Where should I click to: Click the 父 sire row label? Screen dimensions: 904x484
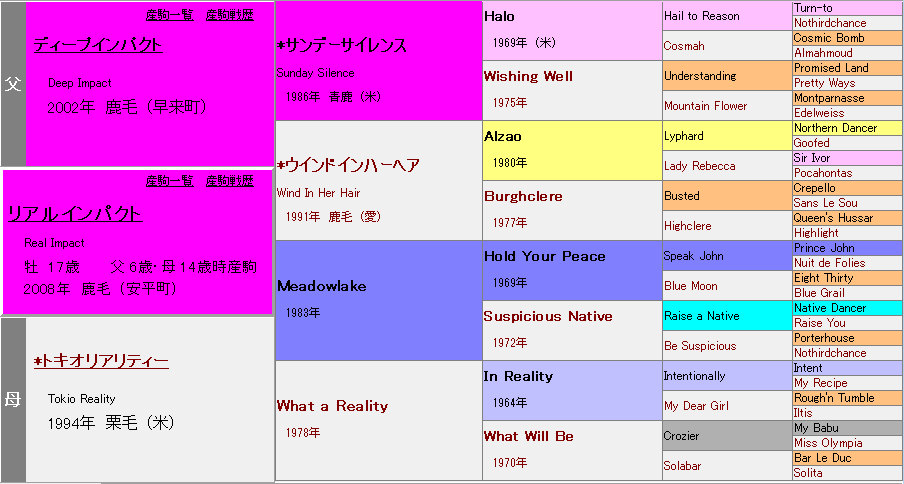(13, 84)
